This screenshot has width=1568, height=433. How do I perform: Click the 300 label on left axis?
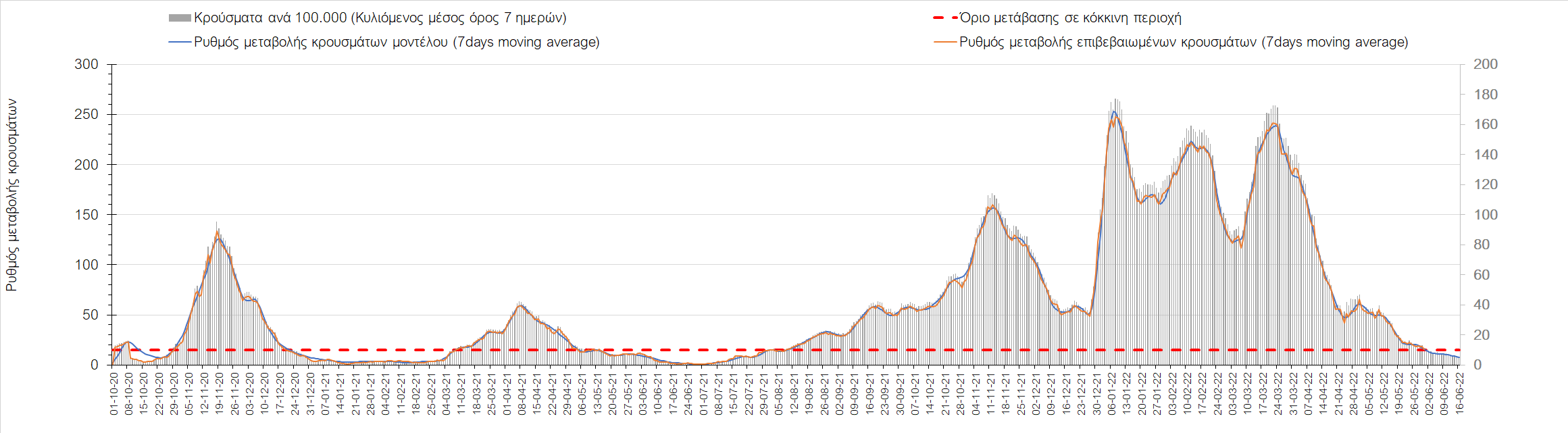86,64
